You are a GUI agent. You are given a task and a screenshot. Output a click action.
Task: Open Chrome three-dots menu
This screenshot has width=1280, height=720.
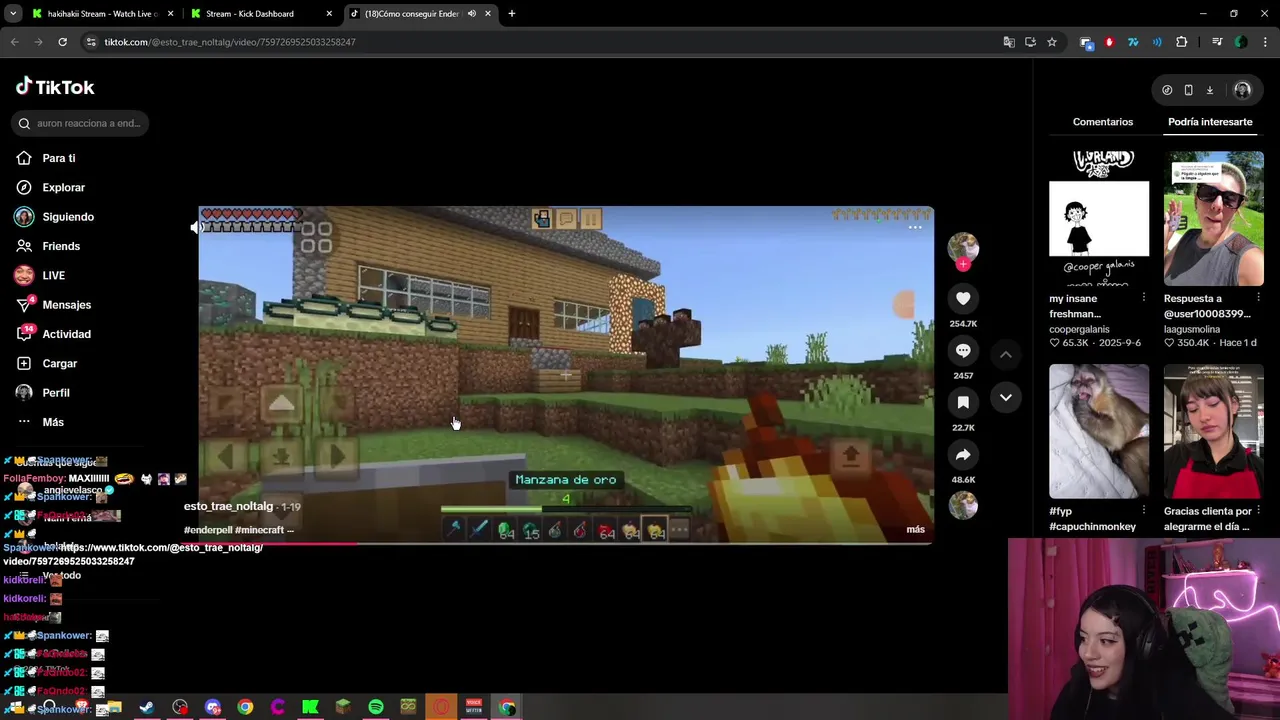(x=1265, y=42)
